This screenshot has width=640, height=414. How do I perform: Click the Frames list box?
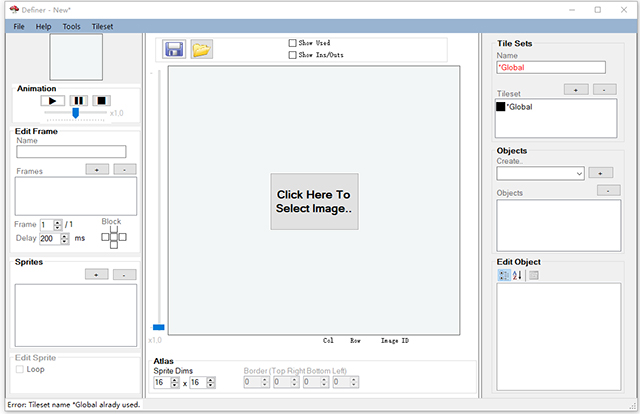tap(76, 196)
